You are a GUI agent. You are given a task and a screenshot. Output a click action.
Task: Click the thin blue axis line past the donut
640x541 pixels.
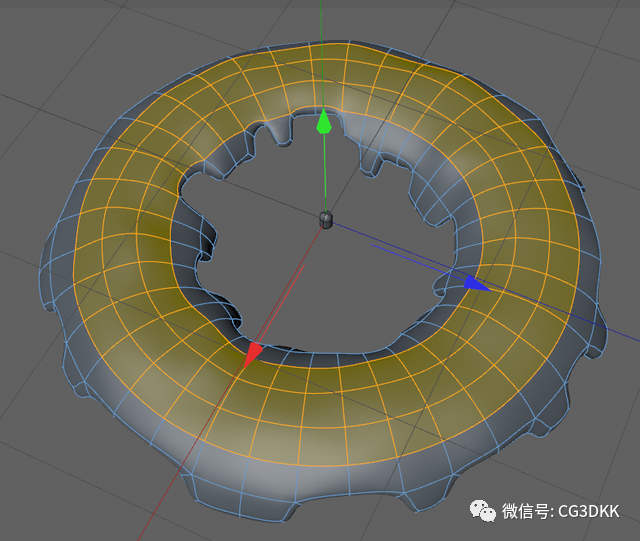click(x=620, y=335)
